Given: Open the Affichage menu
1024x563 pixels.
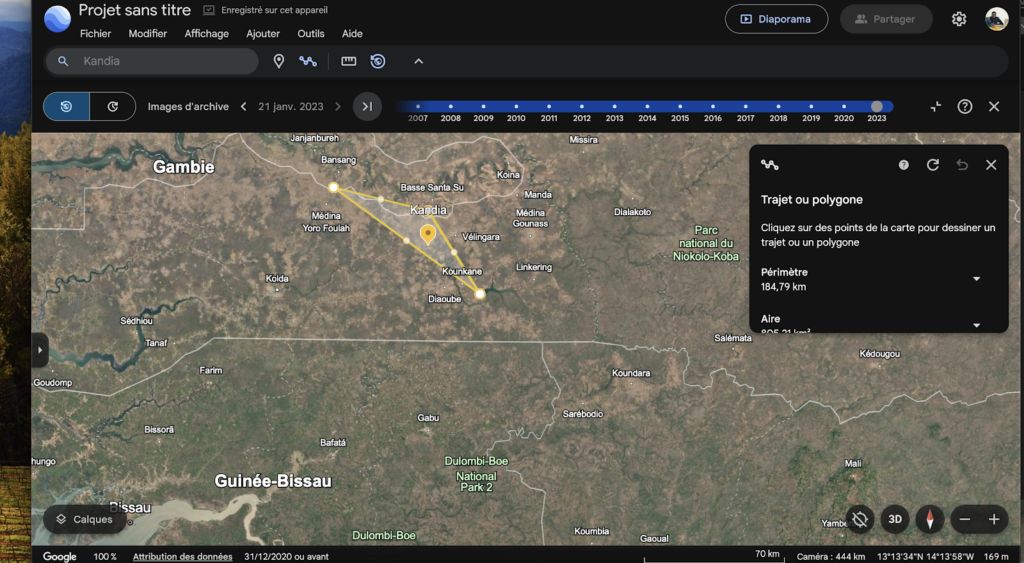Looking at the screenshot, I should pos(206,33).
